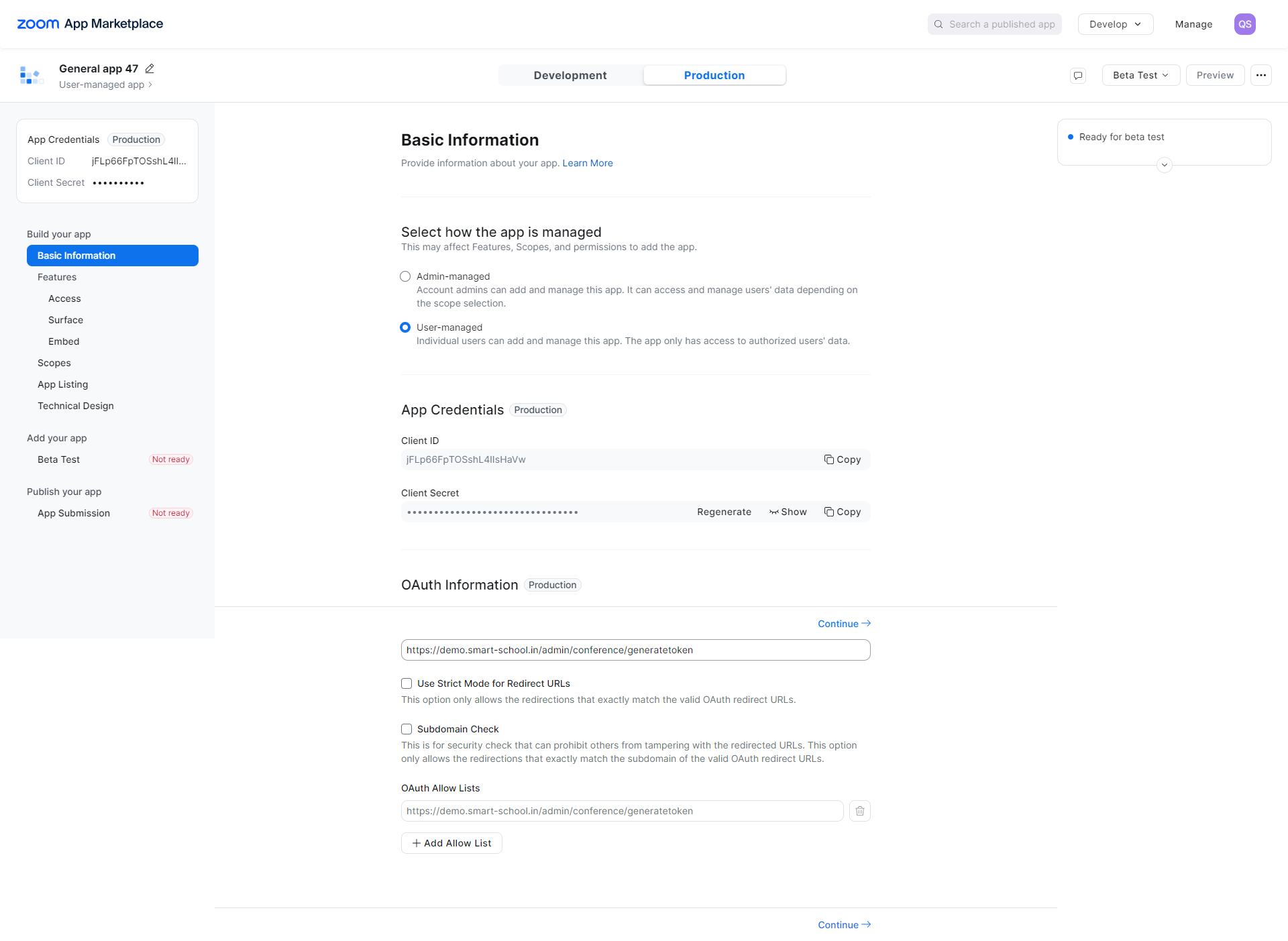Screen dimensions: 1288x941
Task: Expand the Ready for beta test status panel
Action: pyautogui.click(x=1163, y=164)
